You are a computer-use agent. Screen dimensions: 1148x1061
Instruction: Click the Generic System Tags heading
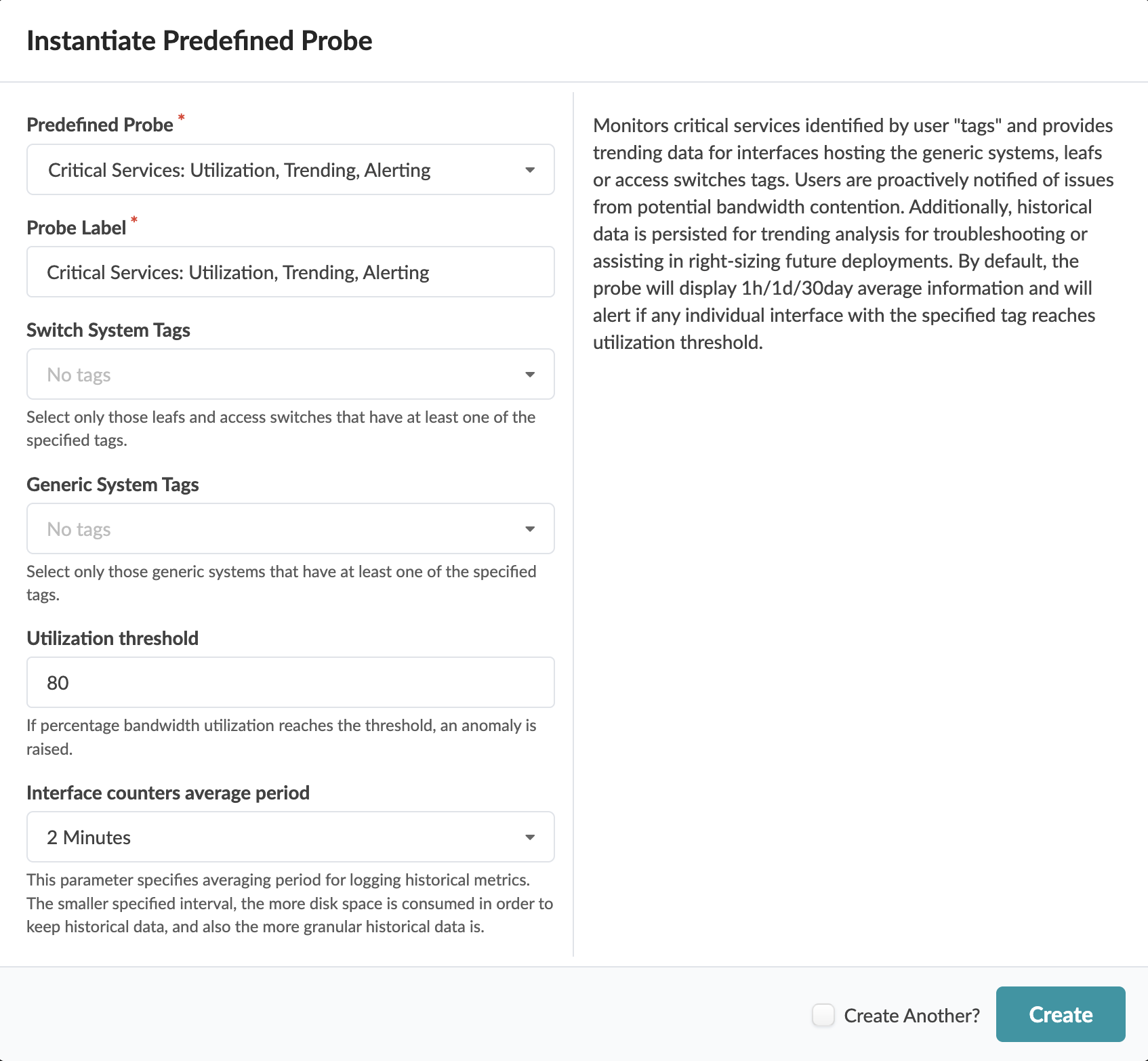[112, 485]
